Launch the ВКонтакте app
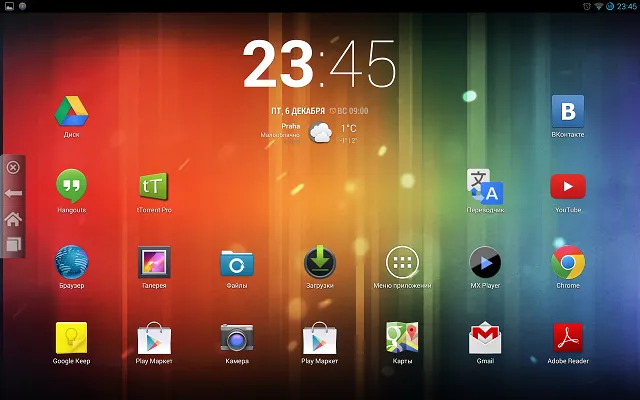The height and width of the screenshot is (400, 640). coord(568,111)
